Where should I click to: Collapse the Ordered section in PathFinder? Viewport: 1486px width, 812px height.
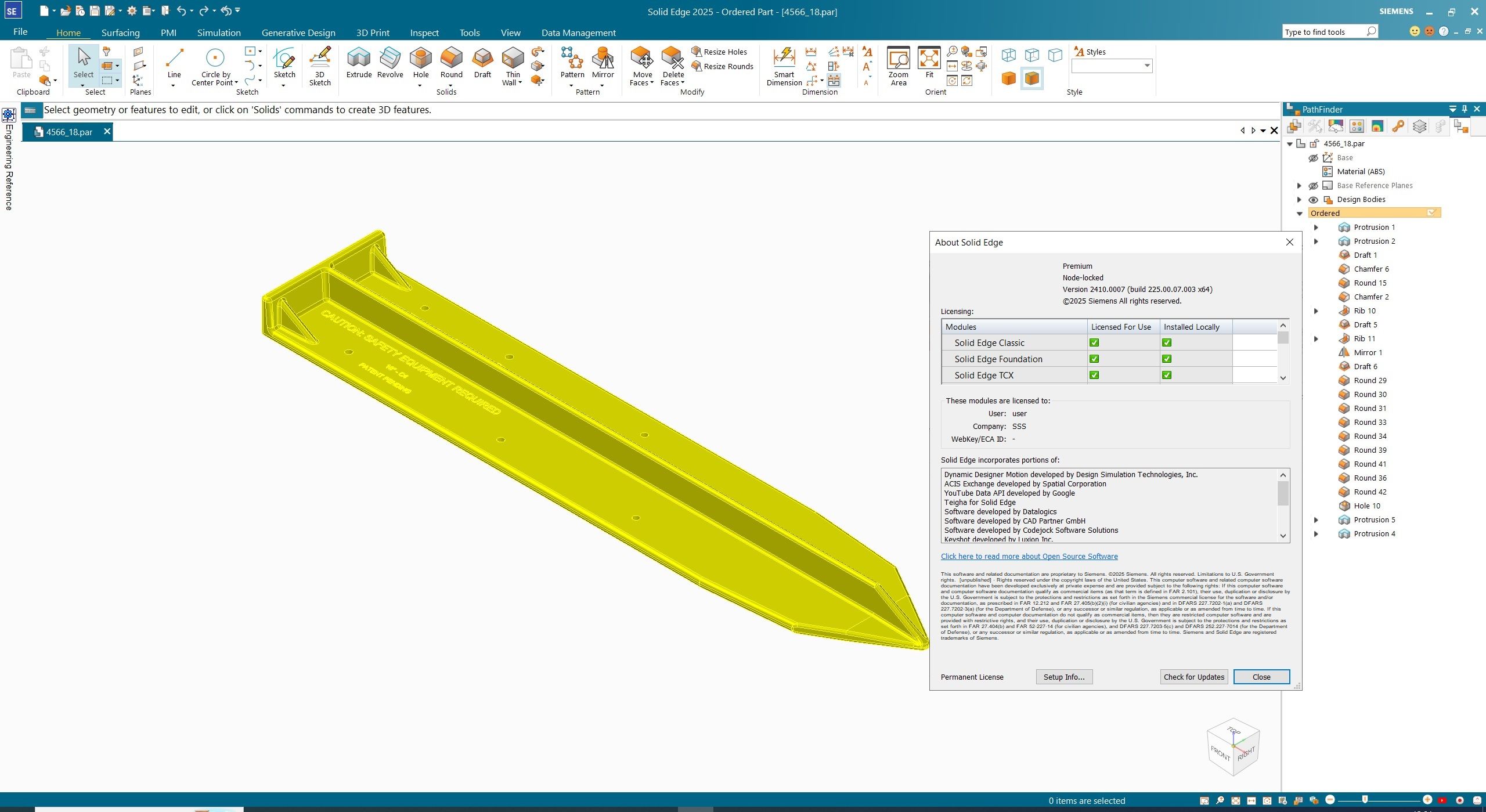1300,212
